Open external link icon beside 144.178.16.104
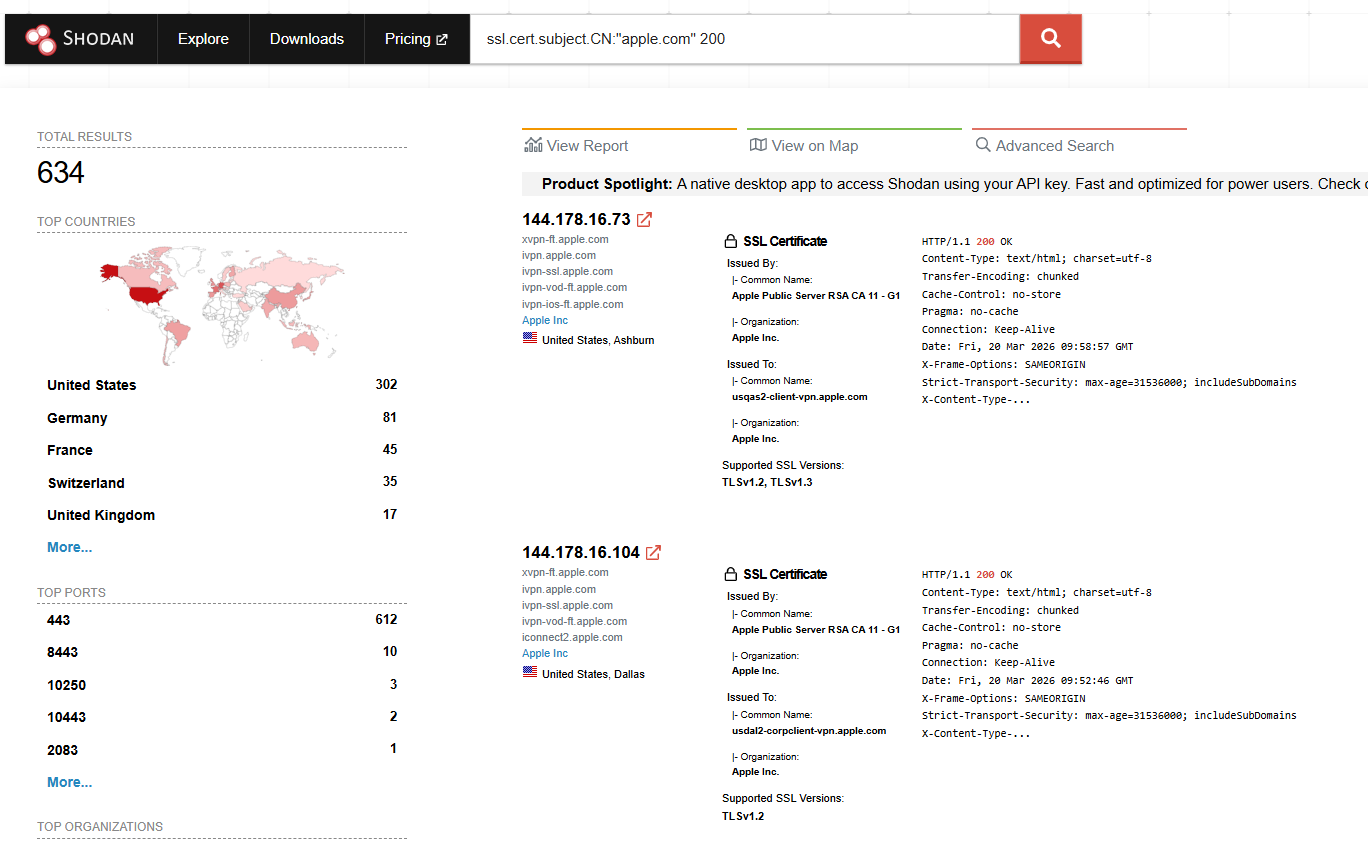This screenshot has height=841, width=1368. pos(653,553)
